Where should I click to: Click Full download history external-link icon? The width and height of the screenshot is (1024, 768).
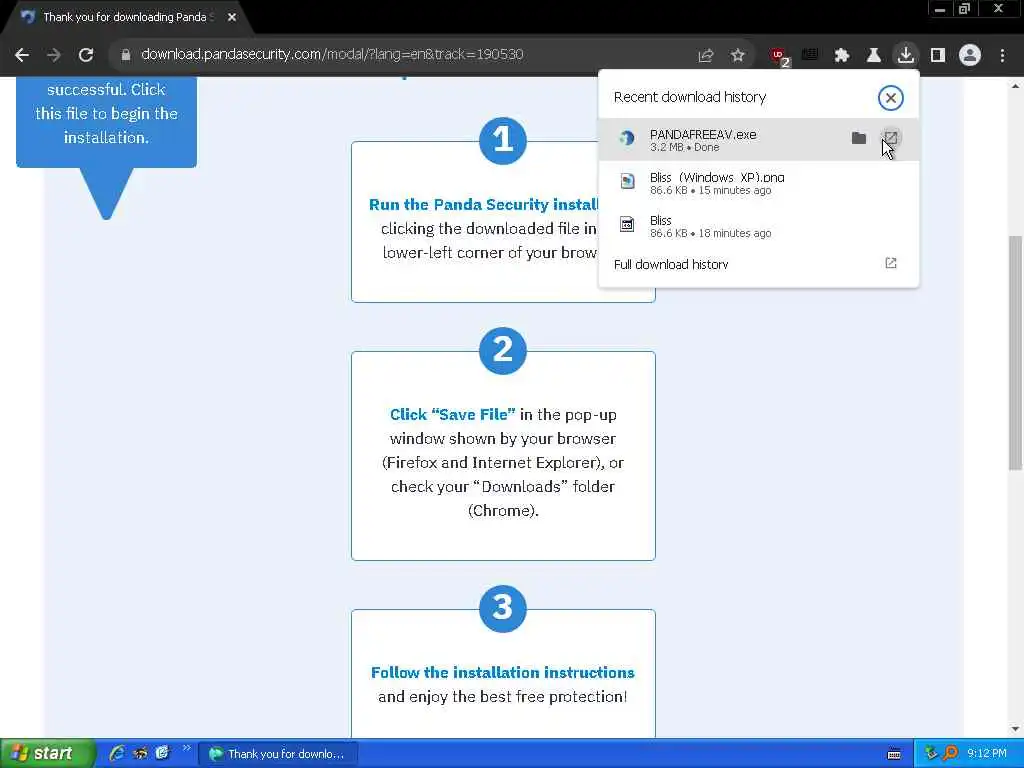pos(891,263)
